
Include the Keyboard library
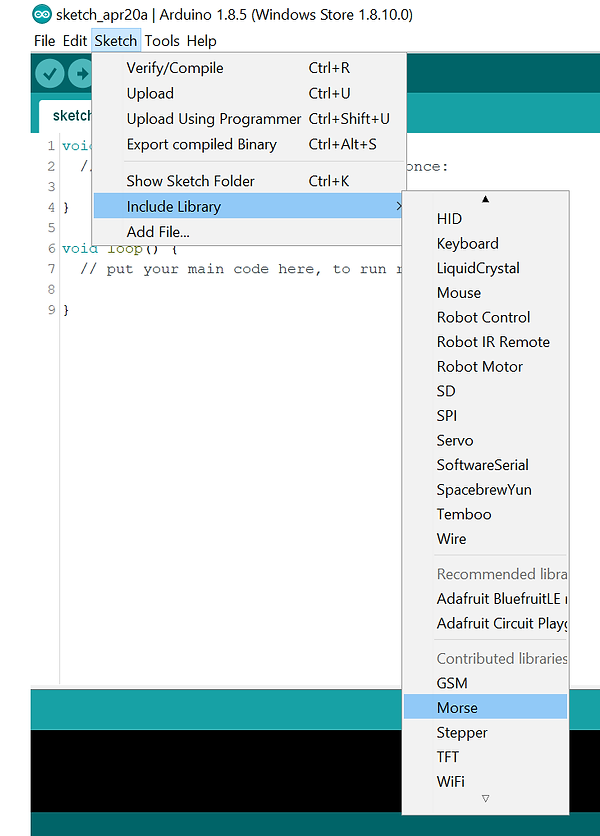(x=485, y=243)
